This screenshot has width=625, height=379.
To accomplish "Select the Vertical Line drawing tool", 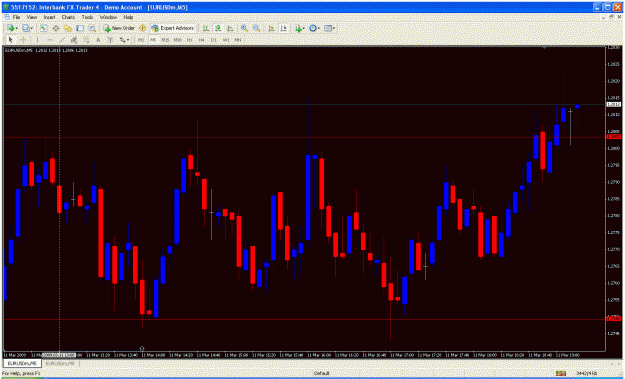I will click(x=37, y=40).
